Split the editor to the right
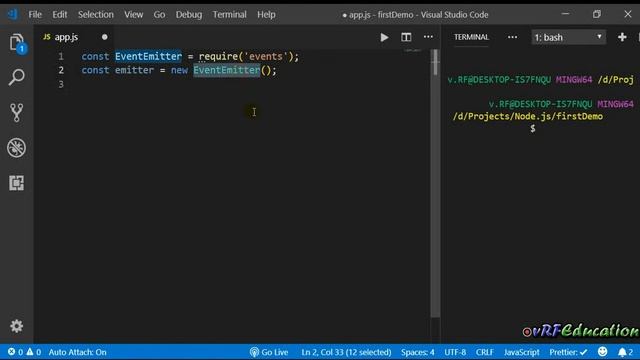Viewport: 640px width, 360px height. click(406, 37)
